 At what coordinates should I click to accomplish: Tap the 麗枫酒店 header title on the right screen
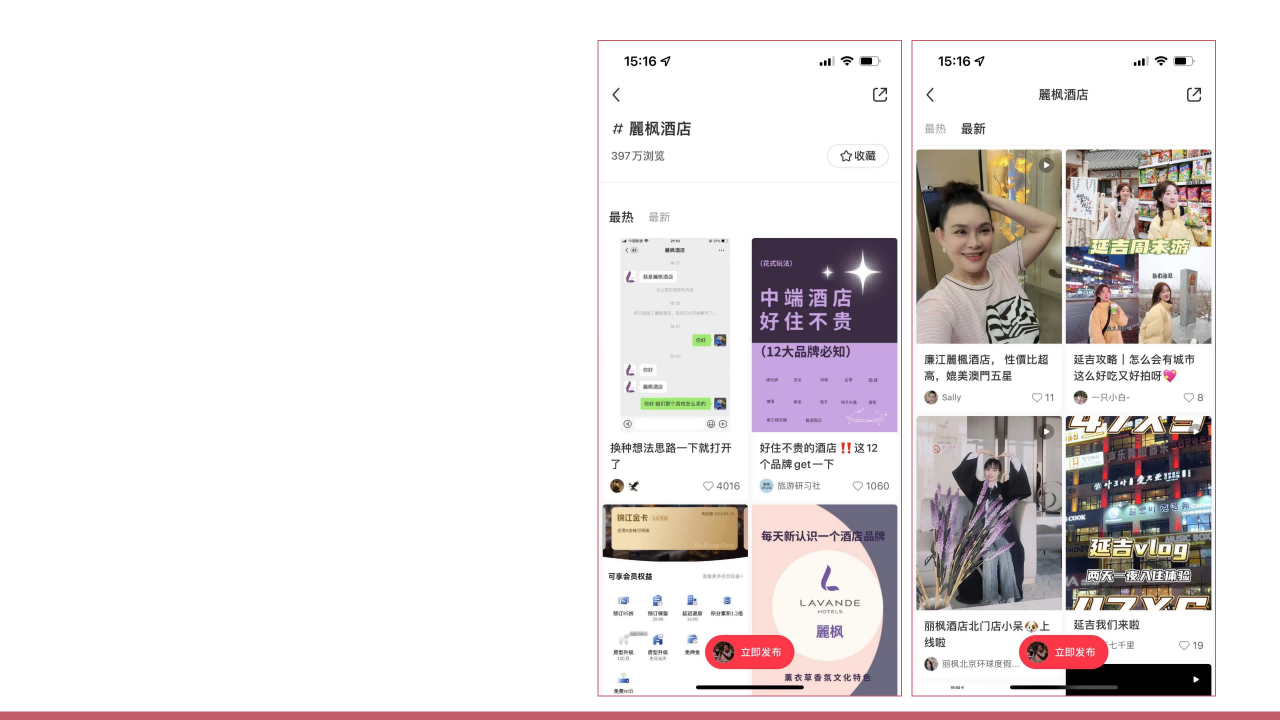pyautogui.click(x=1063, y=94)
